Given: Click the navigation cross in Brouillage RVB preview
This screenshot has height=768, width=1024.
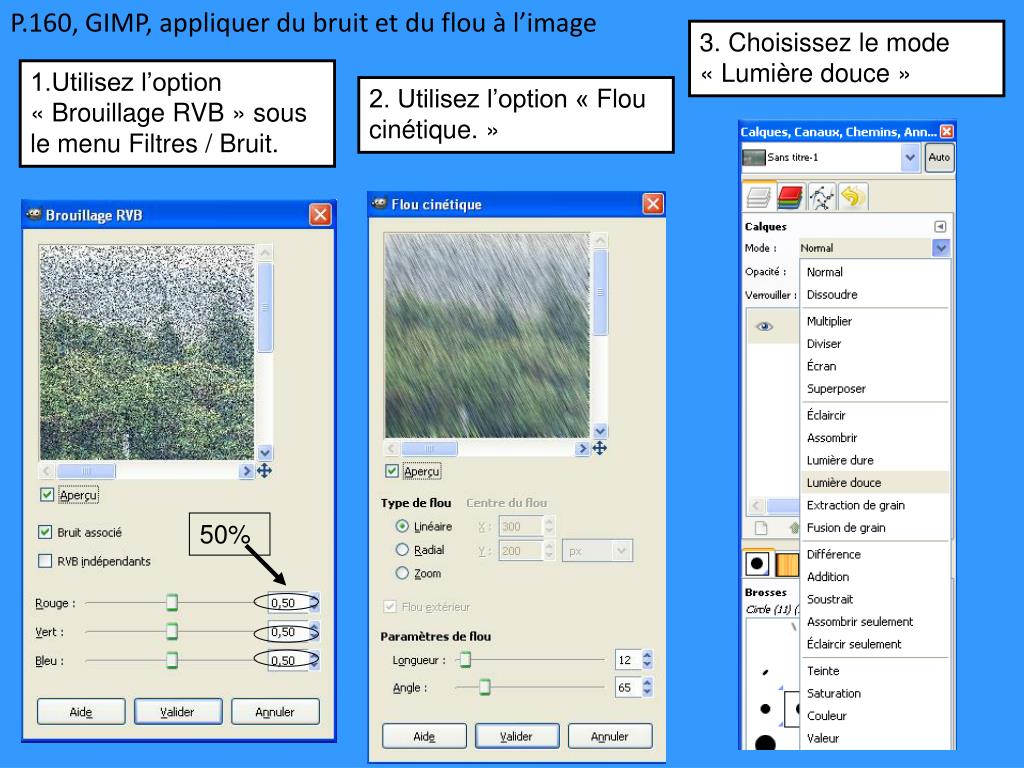Looking at the screenshot, I should (x=264, y=471).
